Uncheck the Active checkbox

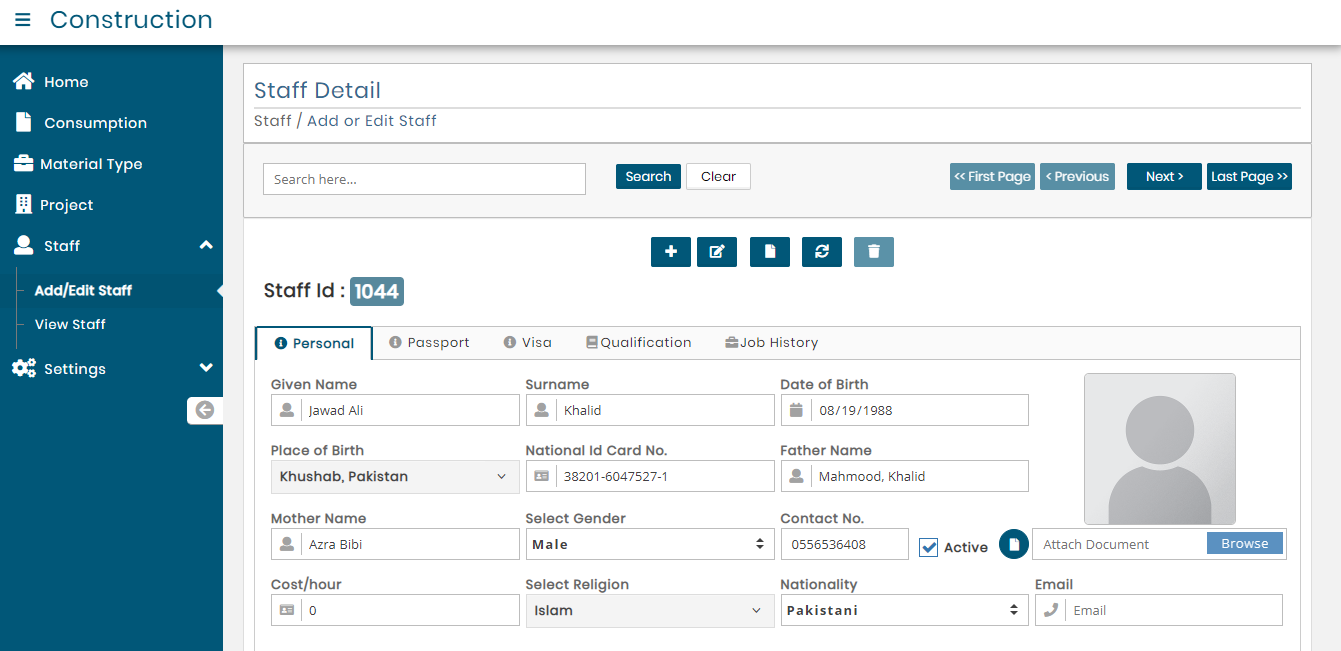(929, 547)
